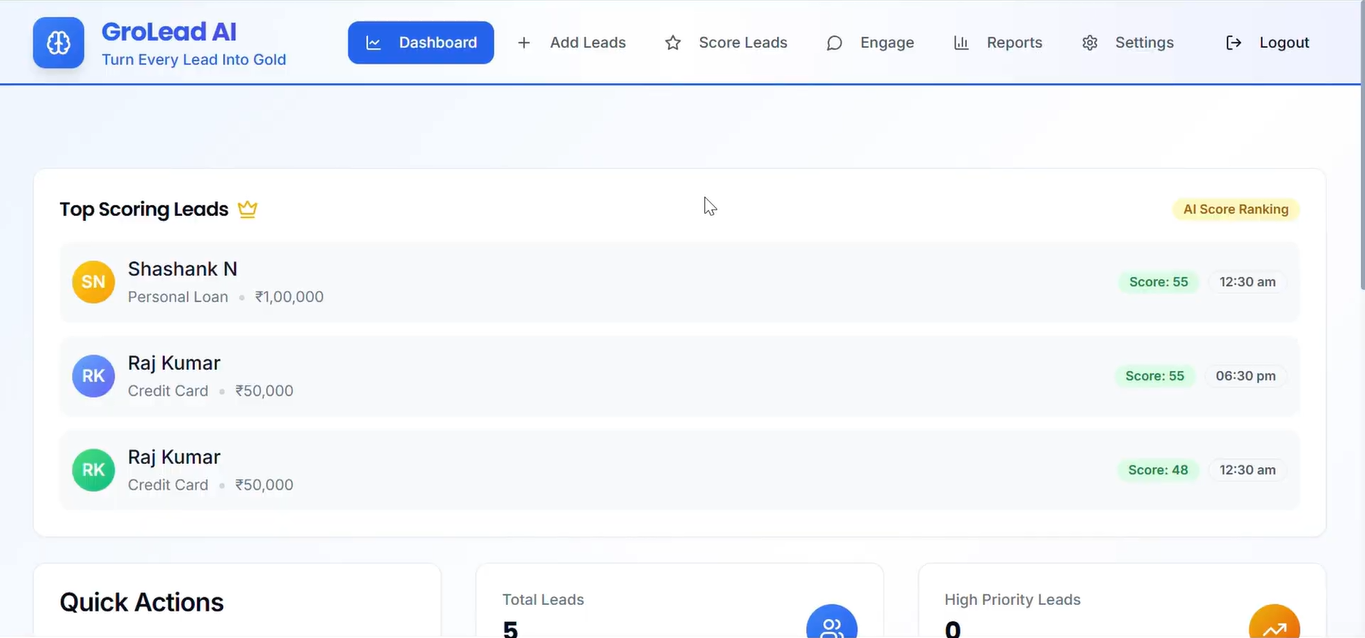Navigate to the Engage page

(870, 43)
